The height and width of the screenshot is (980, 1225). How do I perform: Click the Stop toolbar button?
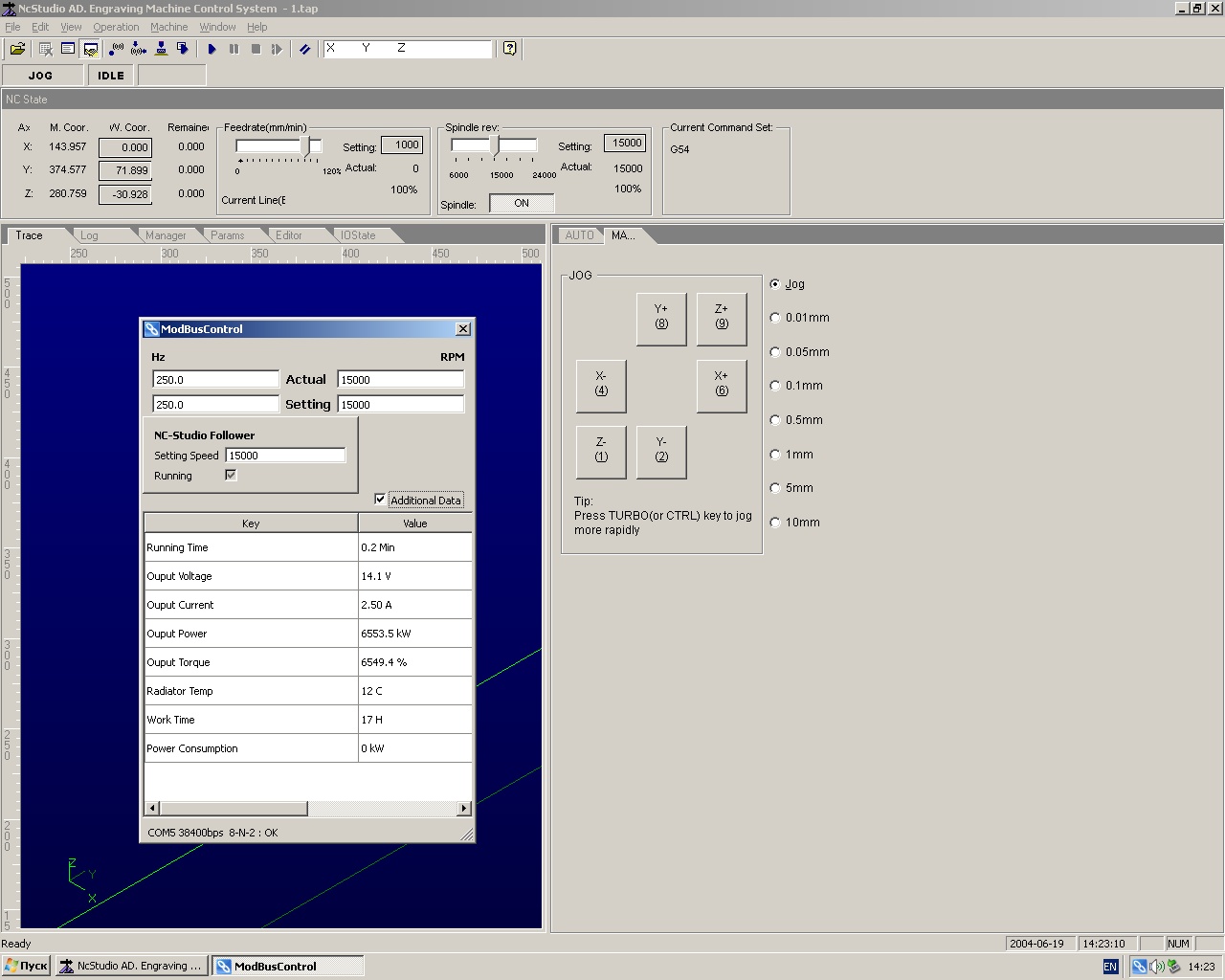(x=256, y=49)
